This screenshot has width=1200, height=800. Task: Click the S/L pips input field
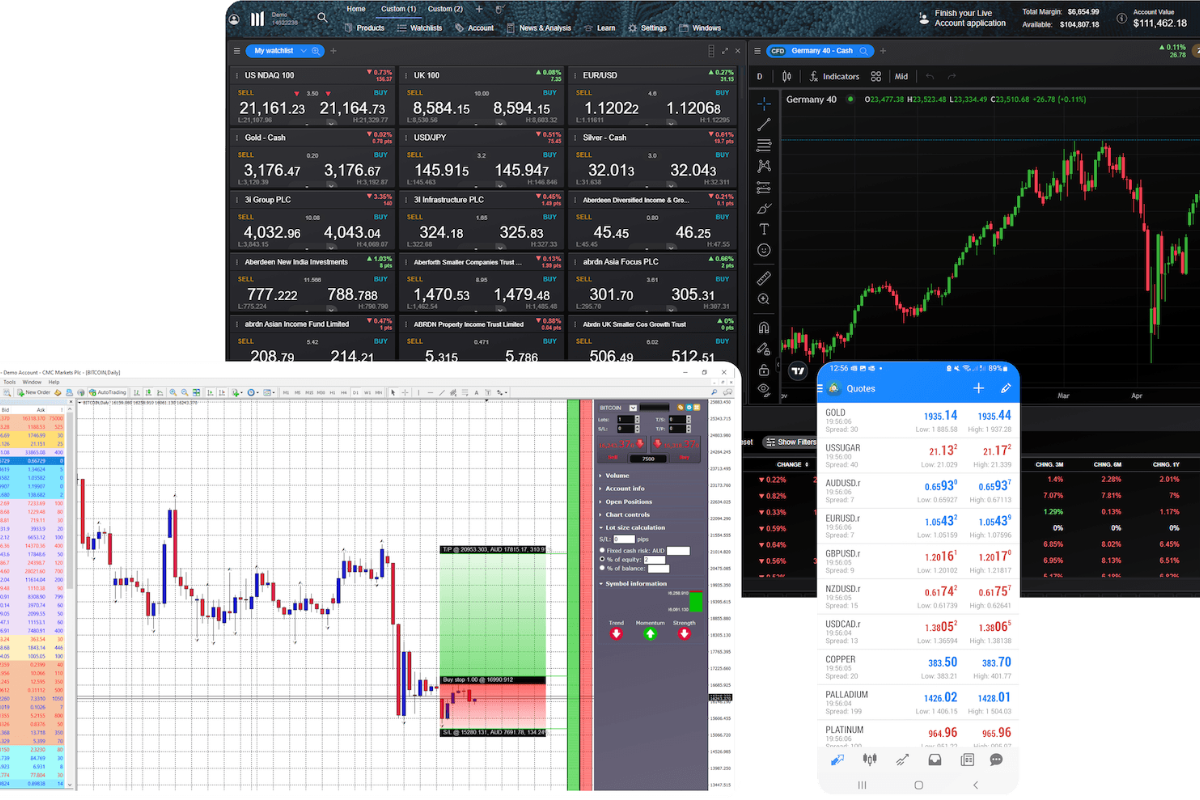pos(626,540)
